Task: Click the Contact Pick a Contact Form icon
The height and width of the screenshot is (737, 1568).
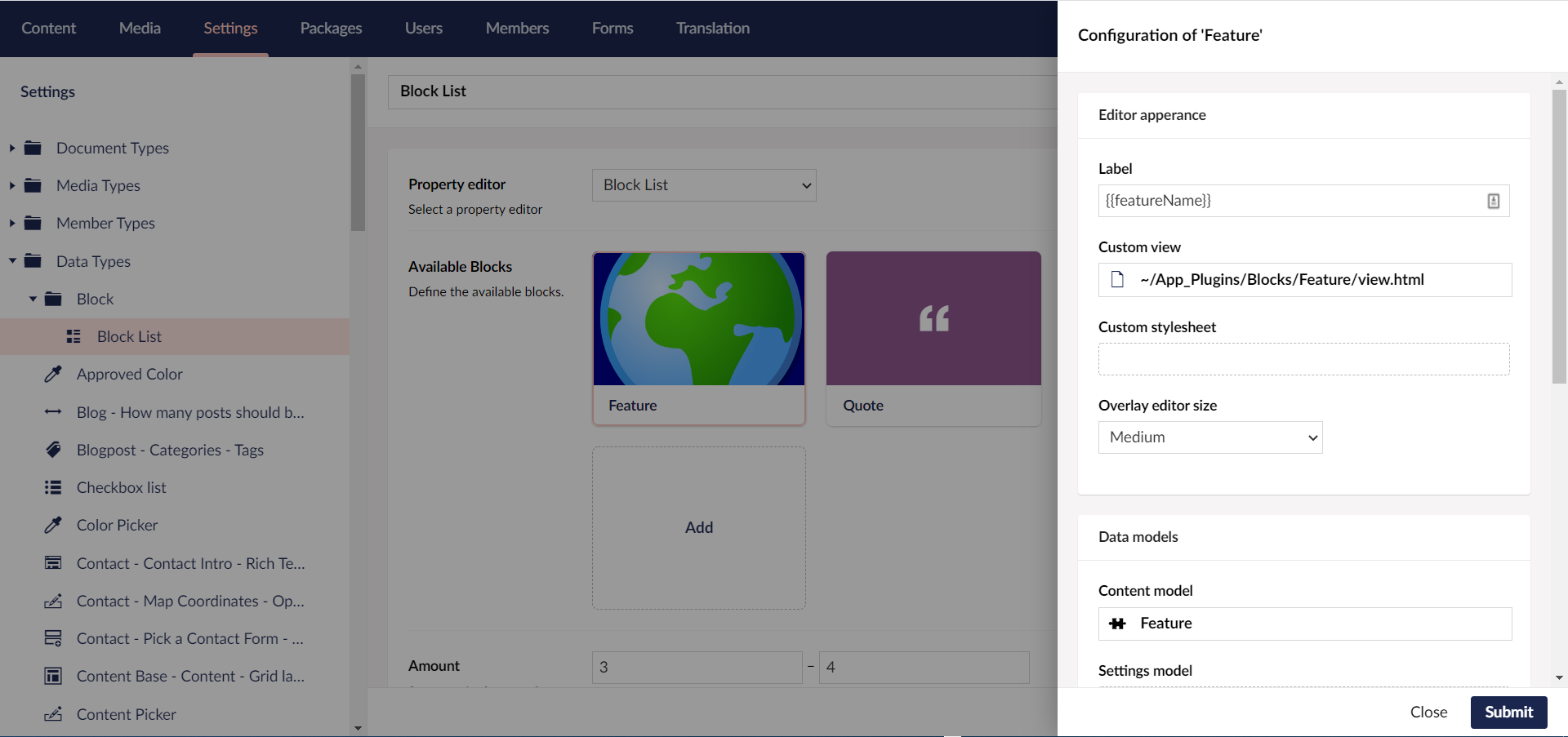Action: [53, 638]
